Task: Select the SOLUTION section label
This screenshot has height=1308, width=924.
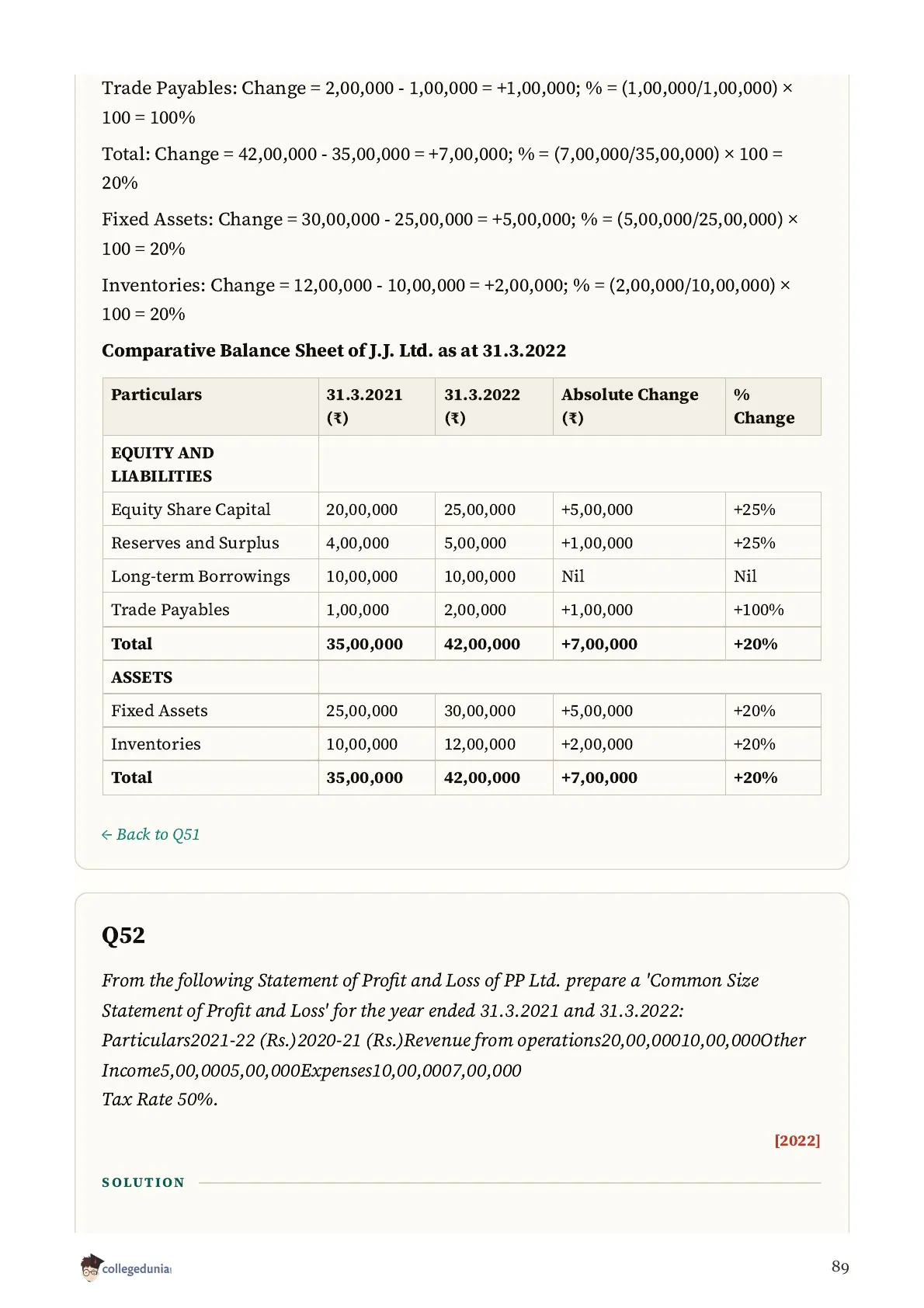Action: [x=144, y=1182]
